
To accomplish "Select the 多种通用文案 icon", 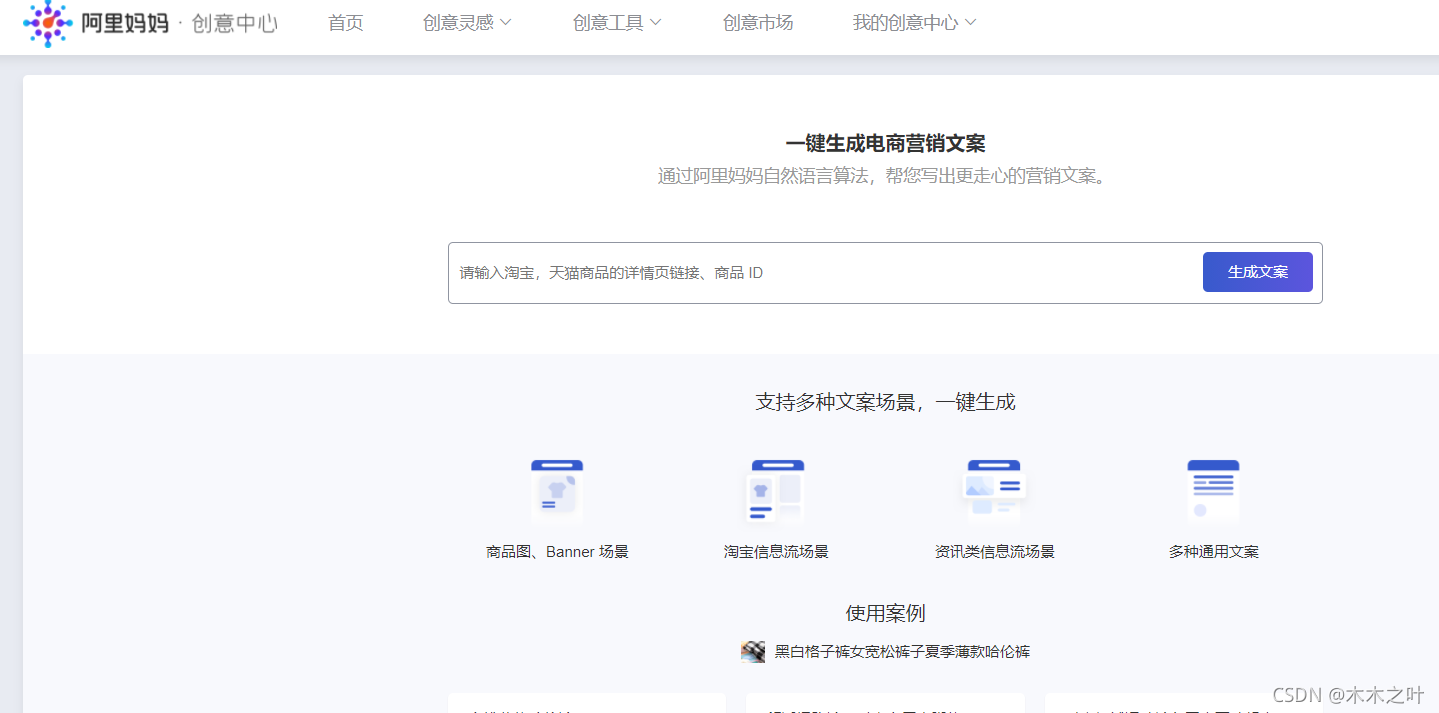I will point(1213,490).
